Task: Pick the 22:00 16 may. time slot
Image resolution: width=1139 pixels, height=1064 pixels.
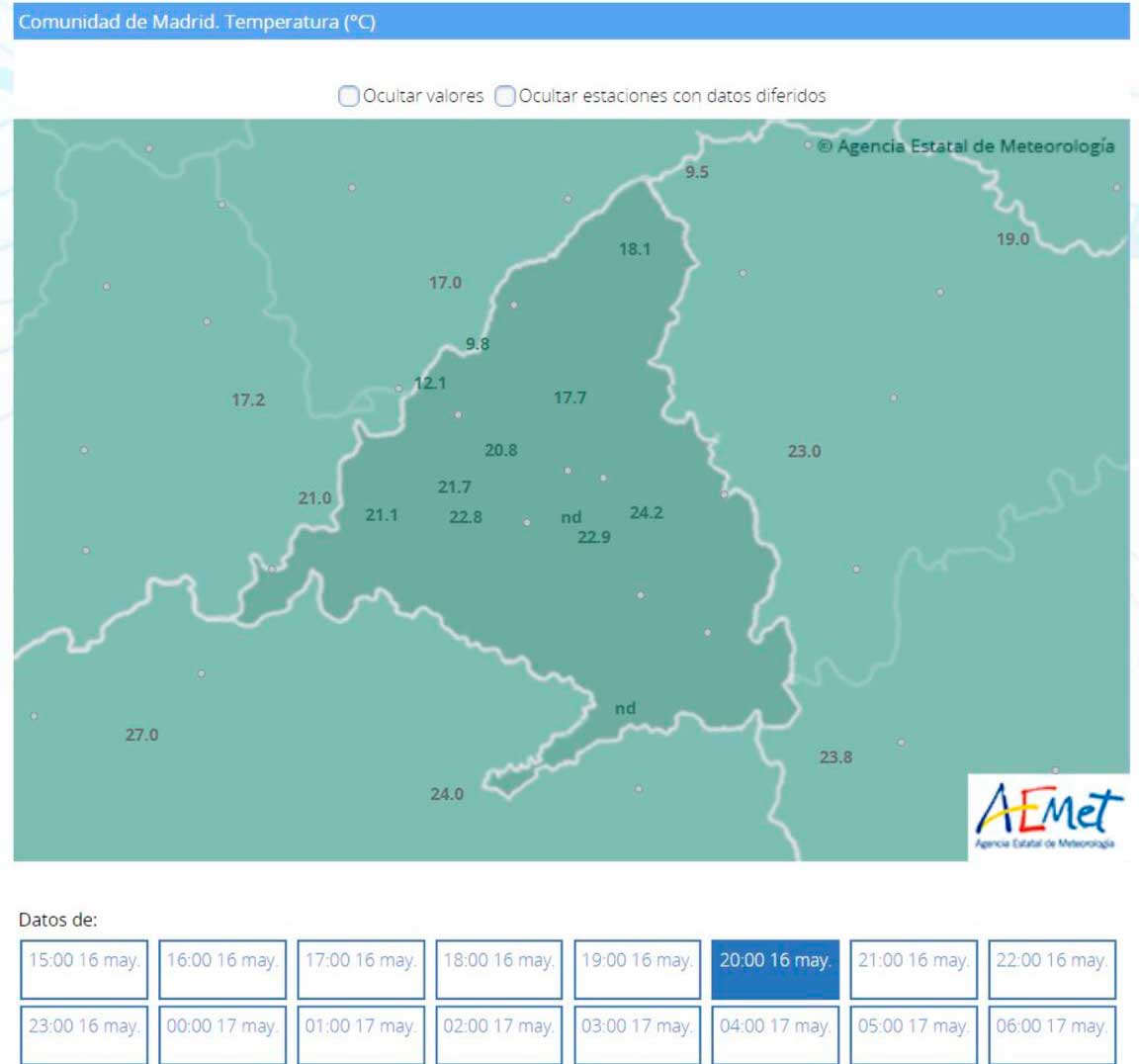Action: tap(1051, 960)
